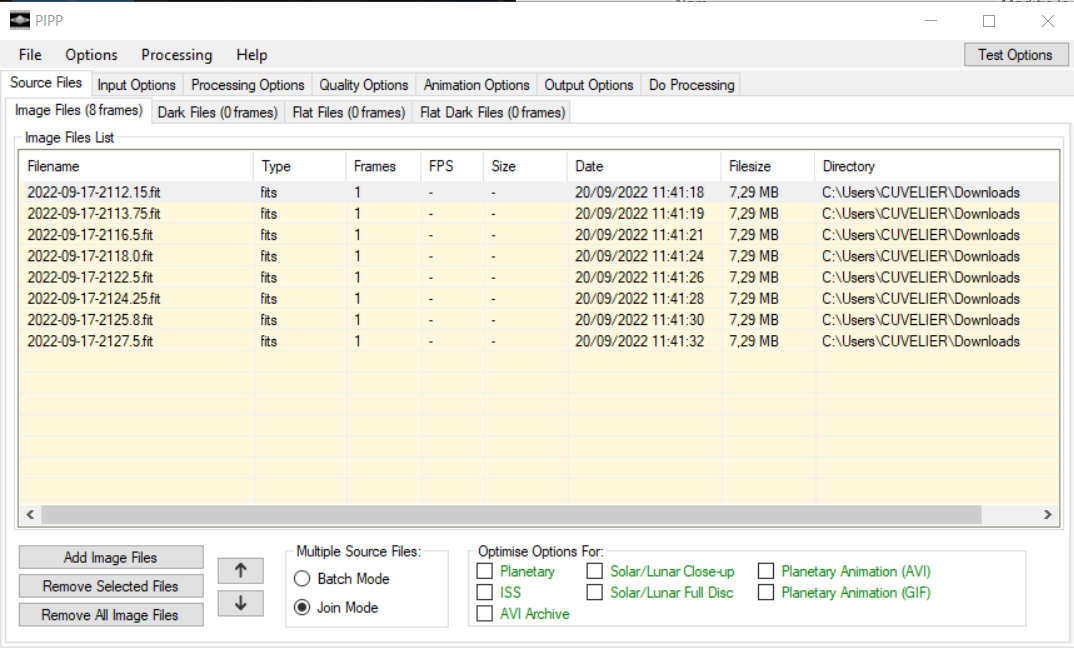The width and height of the screenshot is (1074, 648).
Task: Switch to the Input Options tab
Action: 136,85
